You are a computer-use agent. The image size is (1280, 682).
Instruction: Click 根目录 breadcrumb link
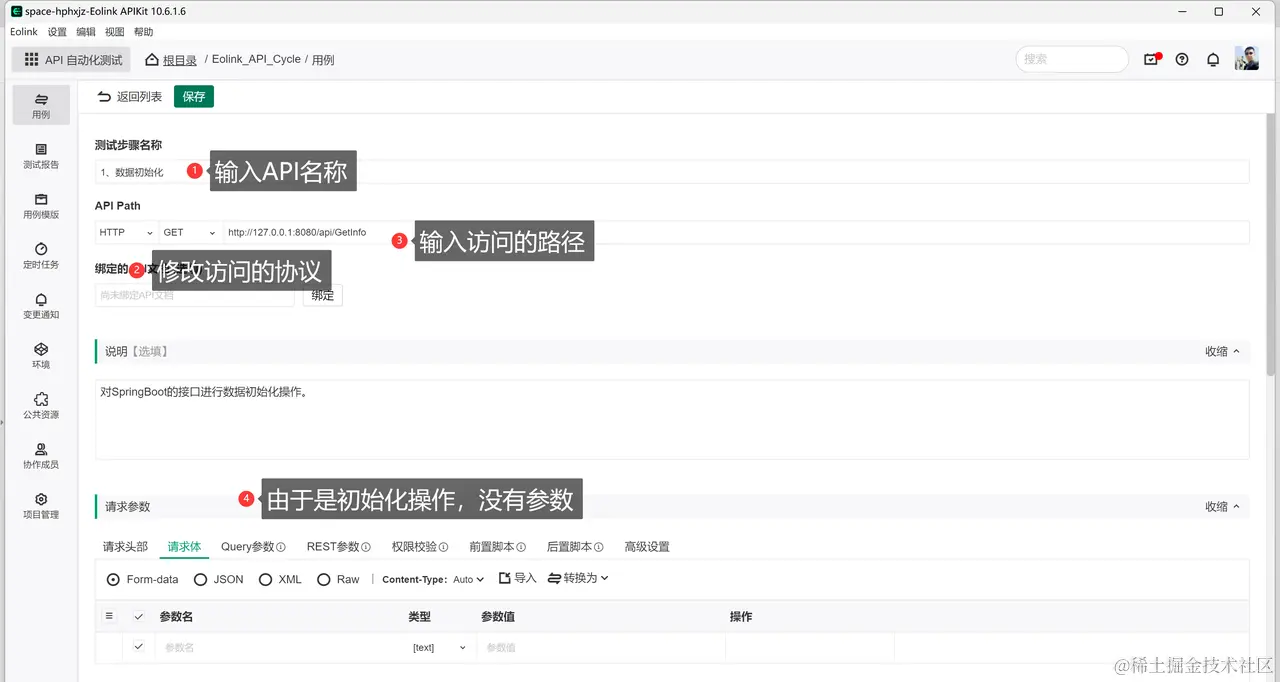tap(180, 60)
